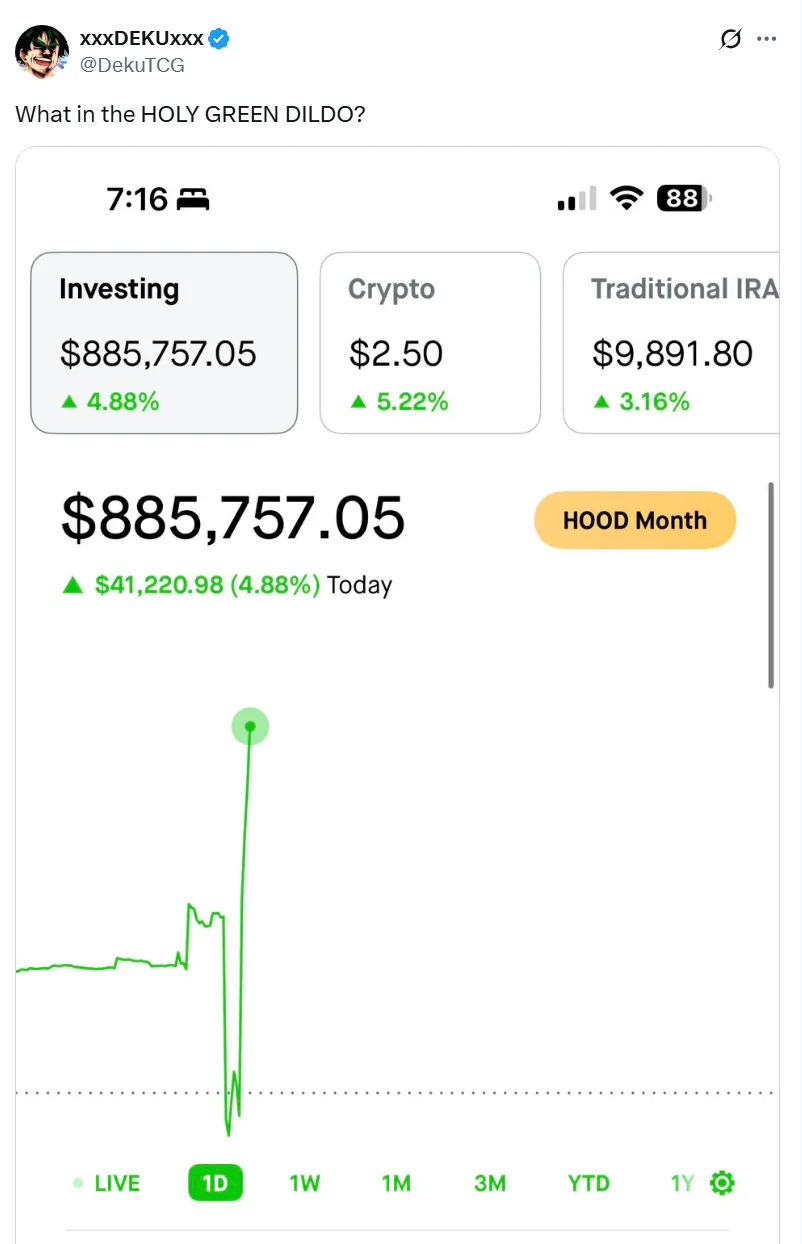
Task: Select the Crypto account card
Action: pos(430,342)
